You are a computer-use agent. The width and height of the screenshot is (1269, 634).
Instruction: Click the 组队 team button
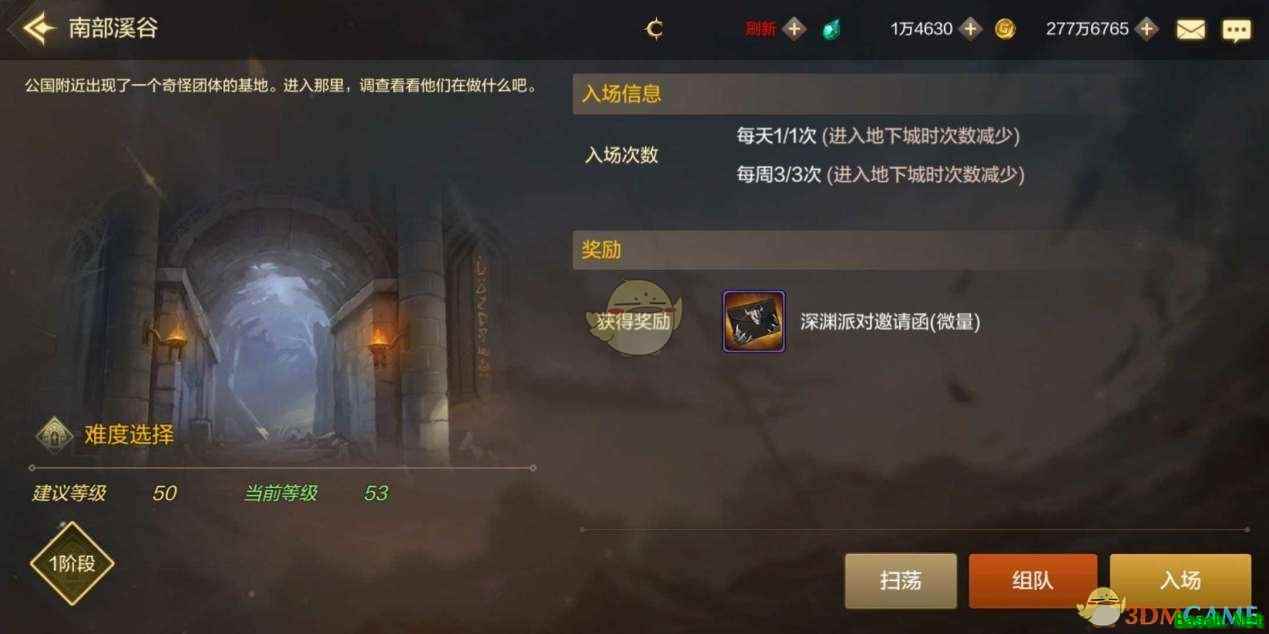[x=1033, y=581]
